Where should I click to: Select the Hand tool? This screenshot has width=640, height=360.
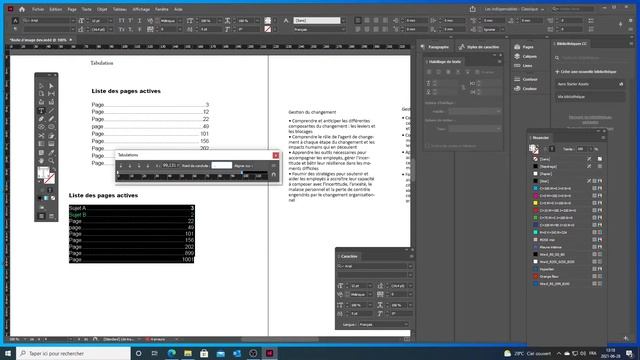click(41, 160)
